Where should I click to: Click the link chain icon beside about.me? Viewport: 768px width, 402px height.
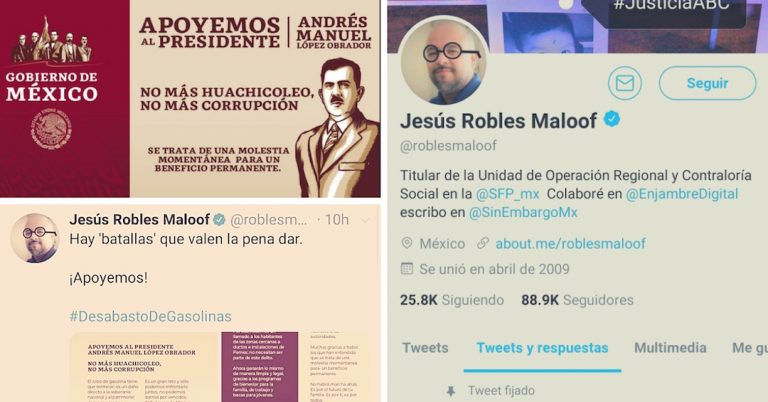click(x=483, y=243)
